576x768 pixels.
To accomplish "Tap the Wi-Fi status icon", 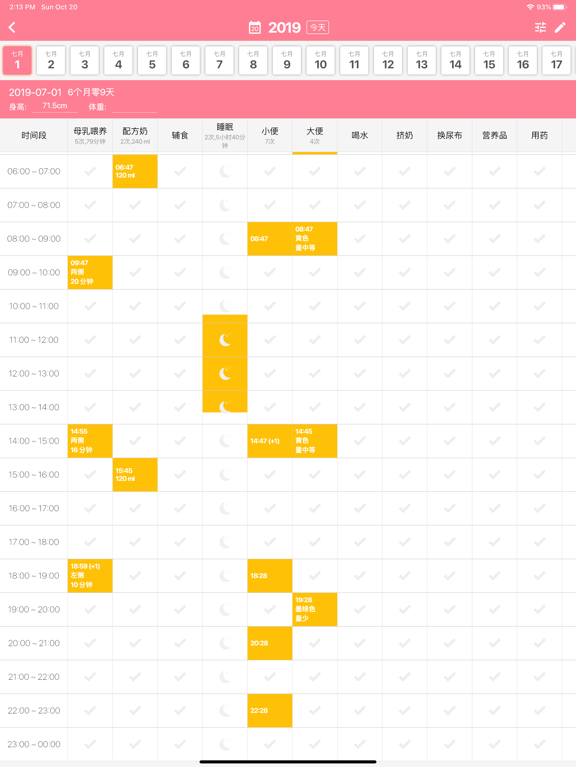I will 530,7.
